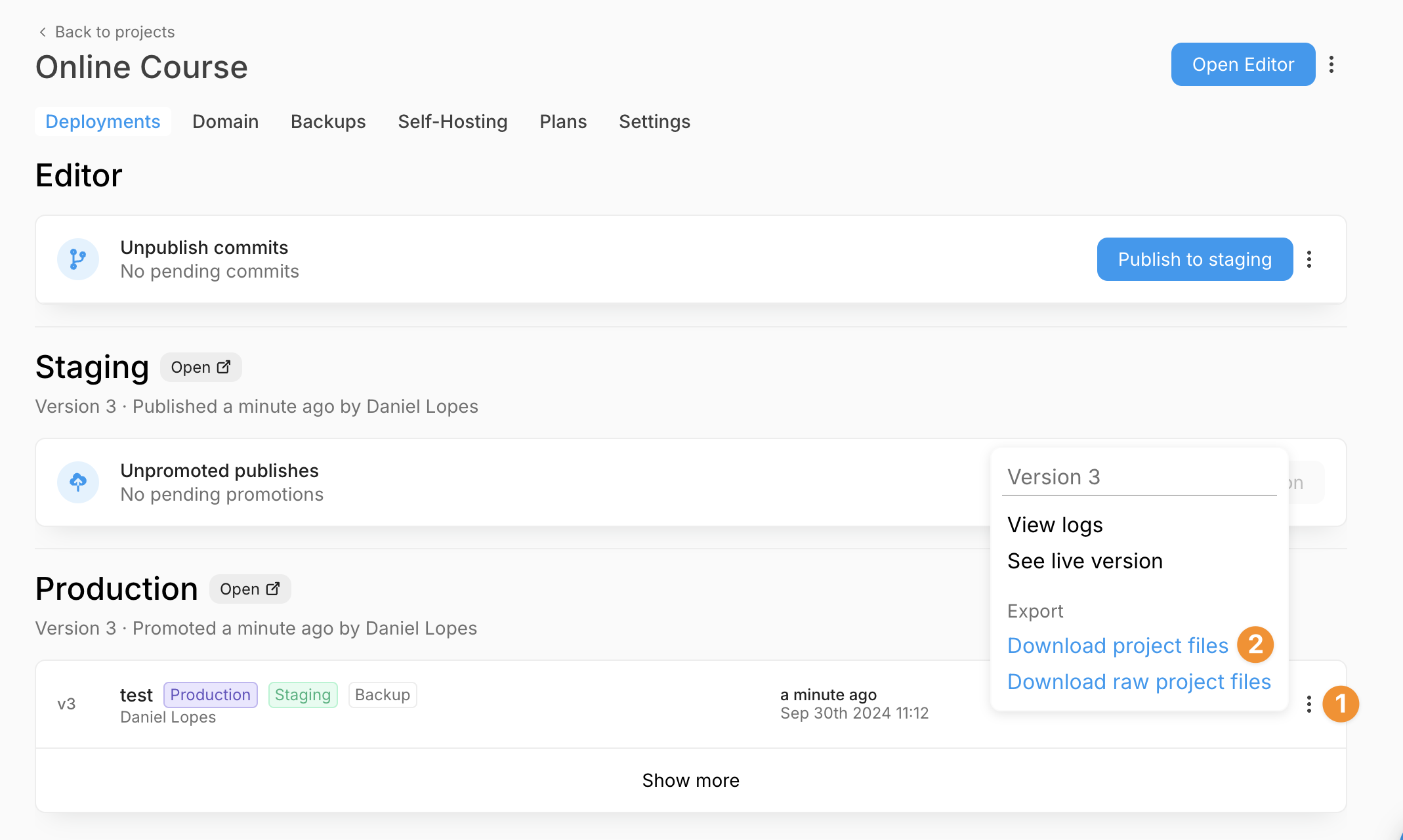Switch to the Domain tab
Image resolution: width=1403 pixels, height=840 pixels.
point(225,121)
